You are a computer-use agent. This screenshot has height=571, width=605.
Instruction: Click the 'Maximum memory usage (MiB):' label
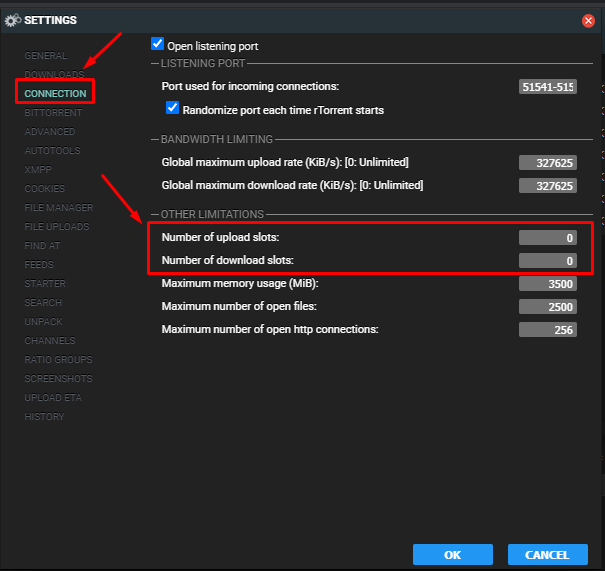(240, 283)
